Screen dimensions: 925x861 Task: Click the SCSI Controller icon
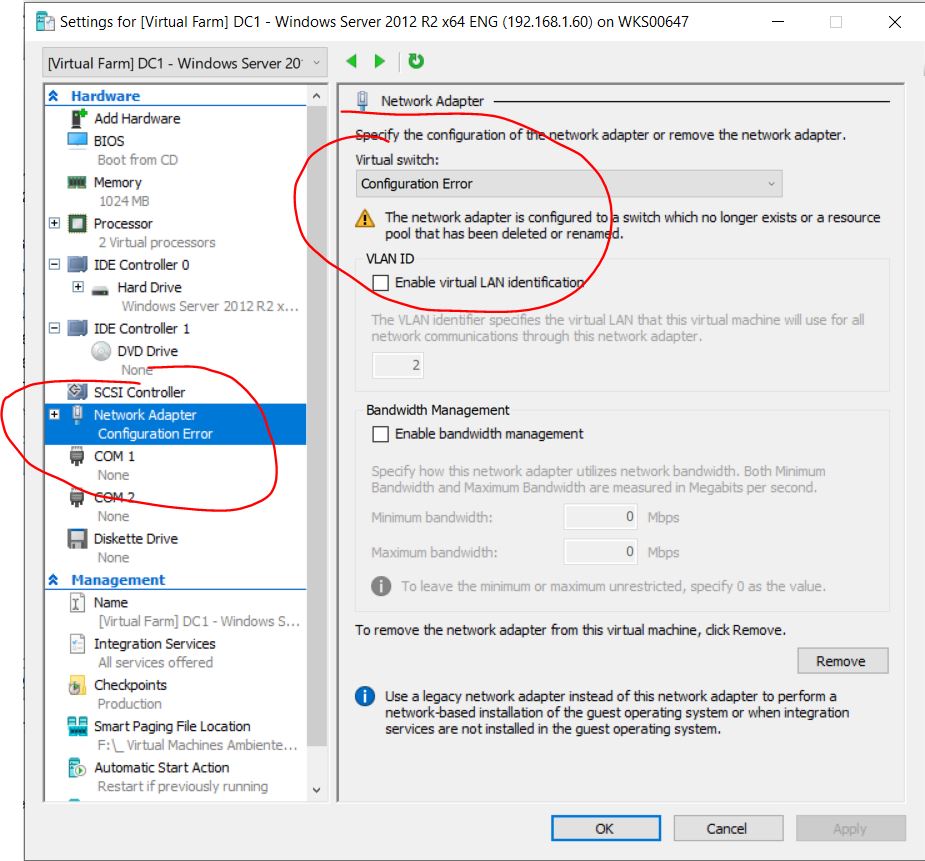point(77,392)
